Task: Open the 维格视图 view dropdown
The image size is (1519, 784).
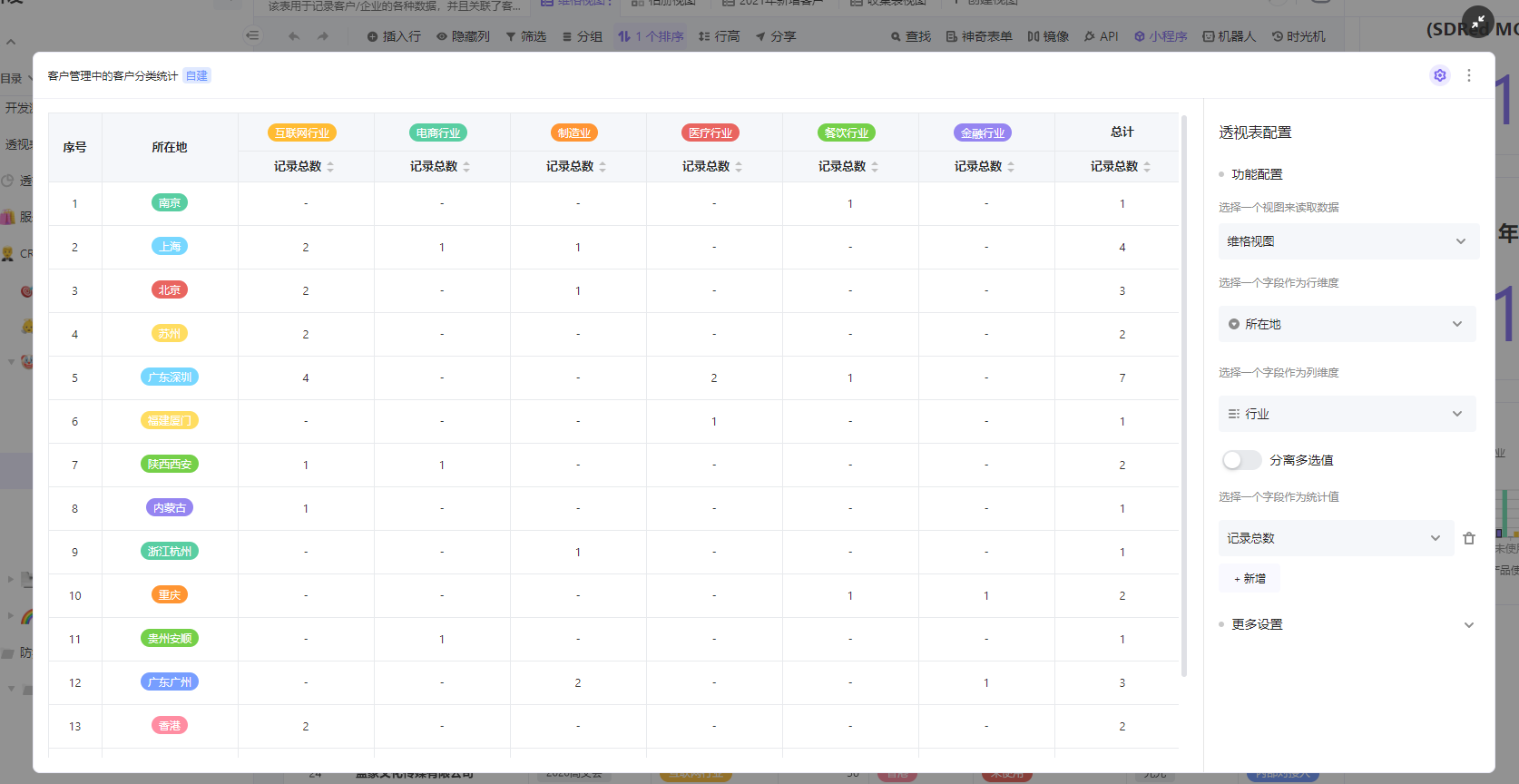Action: point(1348,241)
